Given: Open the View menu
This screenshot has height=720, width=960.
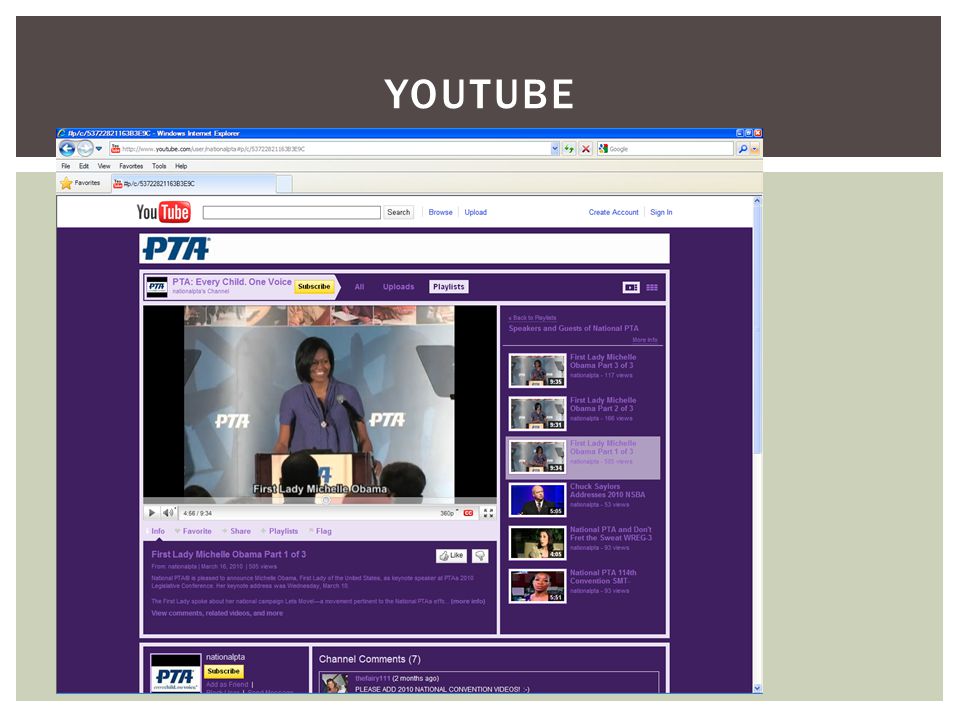Looking at the screenshot, I should [x=104, y=166].
